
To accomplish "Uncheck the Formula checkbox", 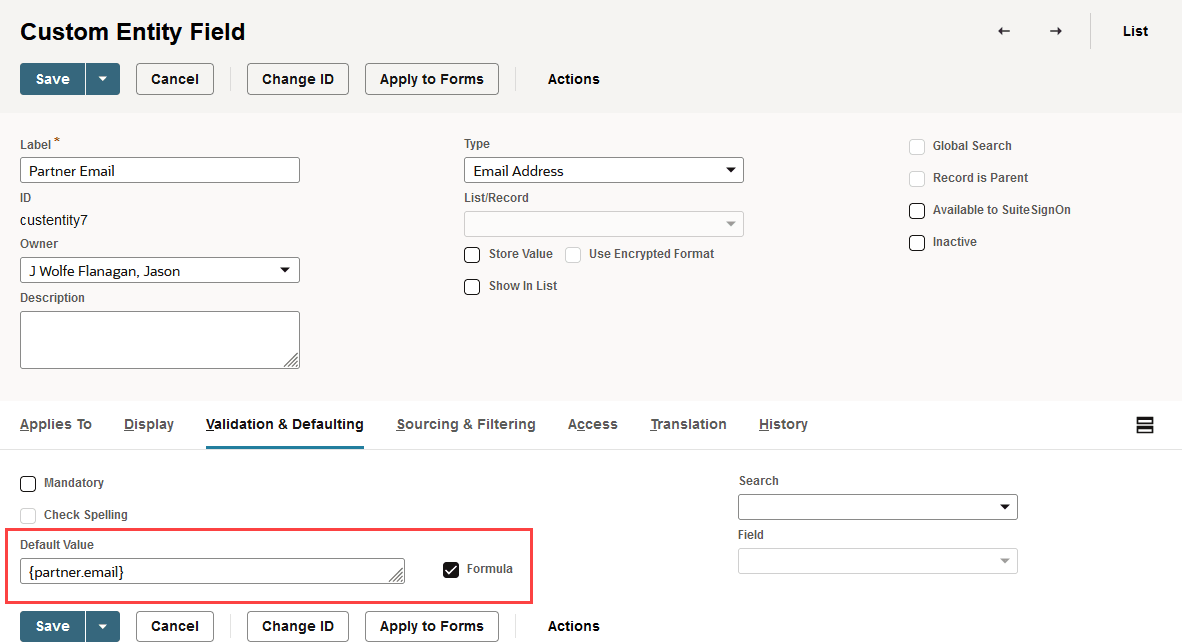I will pos(451,570).
